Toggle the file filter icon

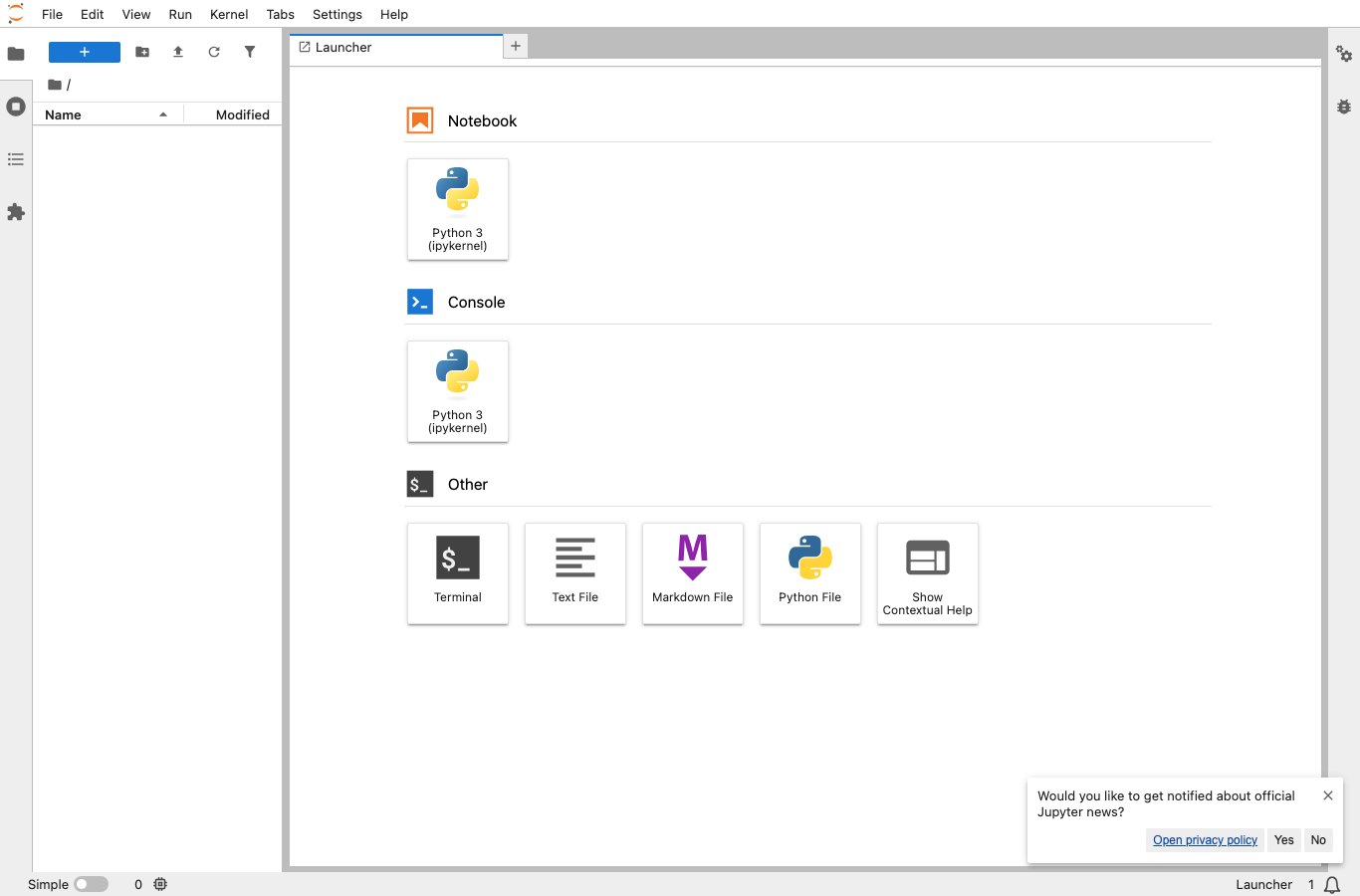[250, 52]
